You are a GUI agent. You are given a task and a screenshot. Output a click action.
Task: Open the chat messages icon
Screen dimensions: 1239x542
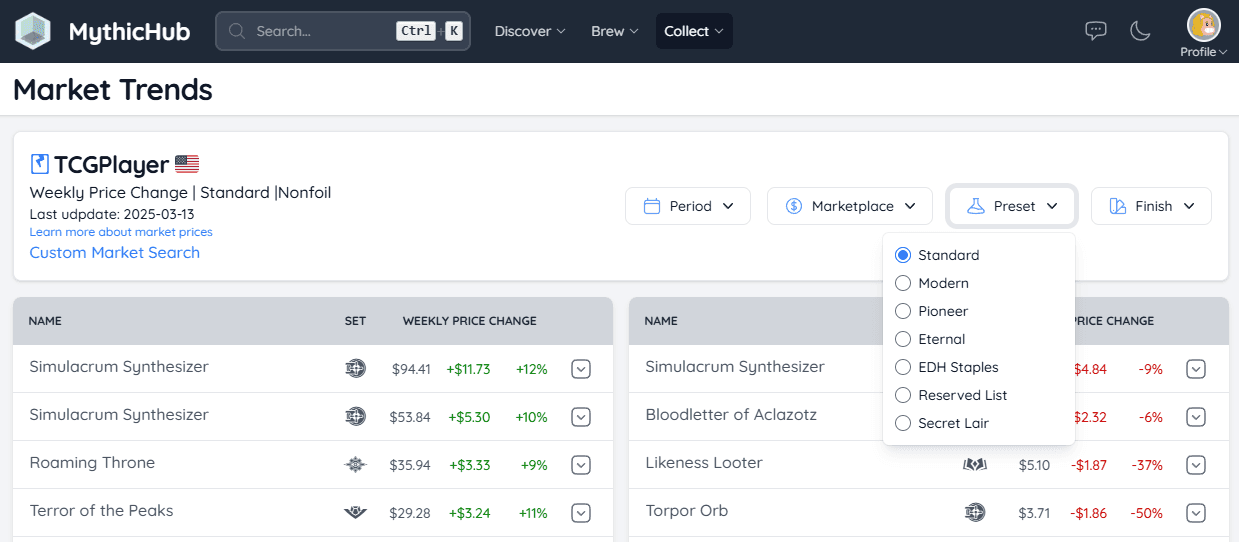click(1096, 31)
